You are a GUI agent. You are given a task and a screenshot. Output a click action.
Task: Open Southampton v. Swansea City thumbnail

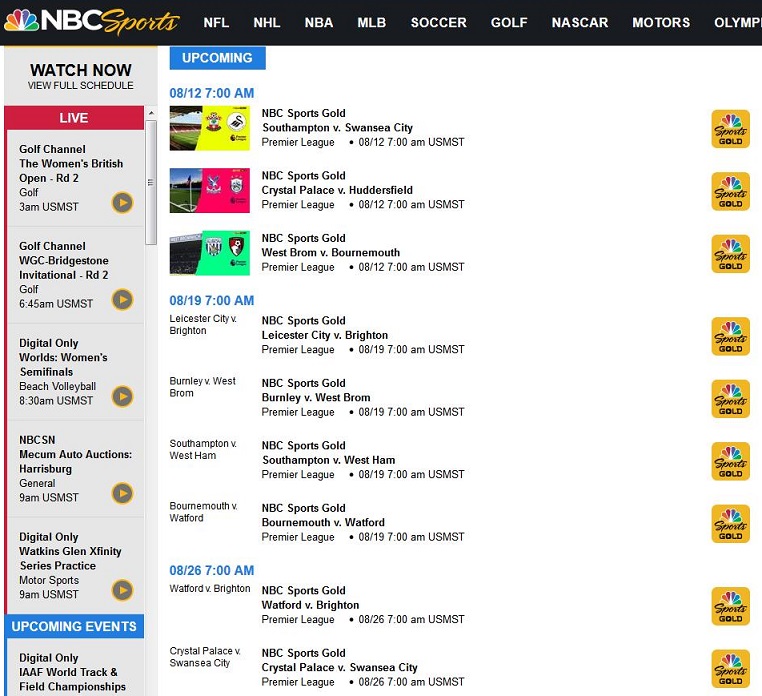(x=209, y=128)
